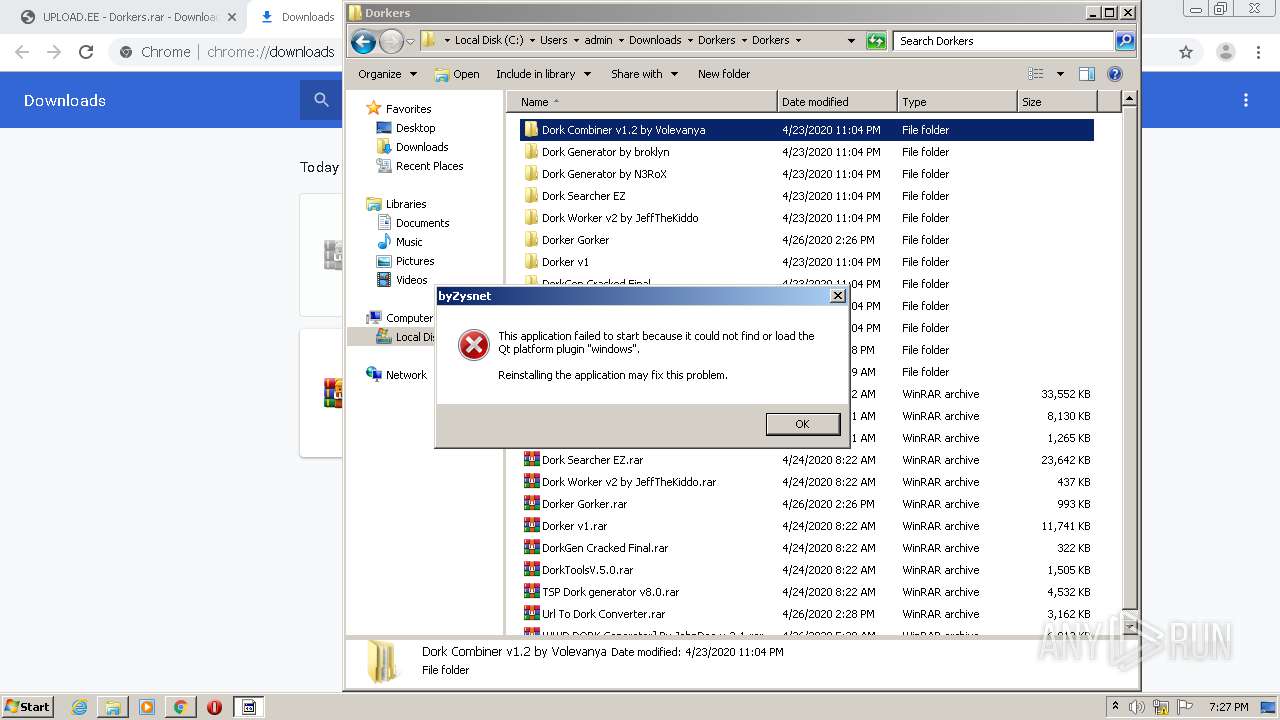Viewport: 1280px width, 720px height.
Task: Click OK in the byZysnet error dialog
Action: coord(802,424)
